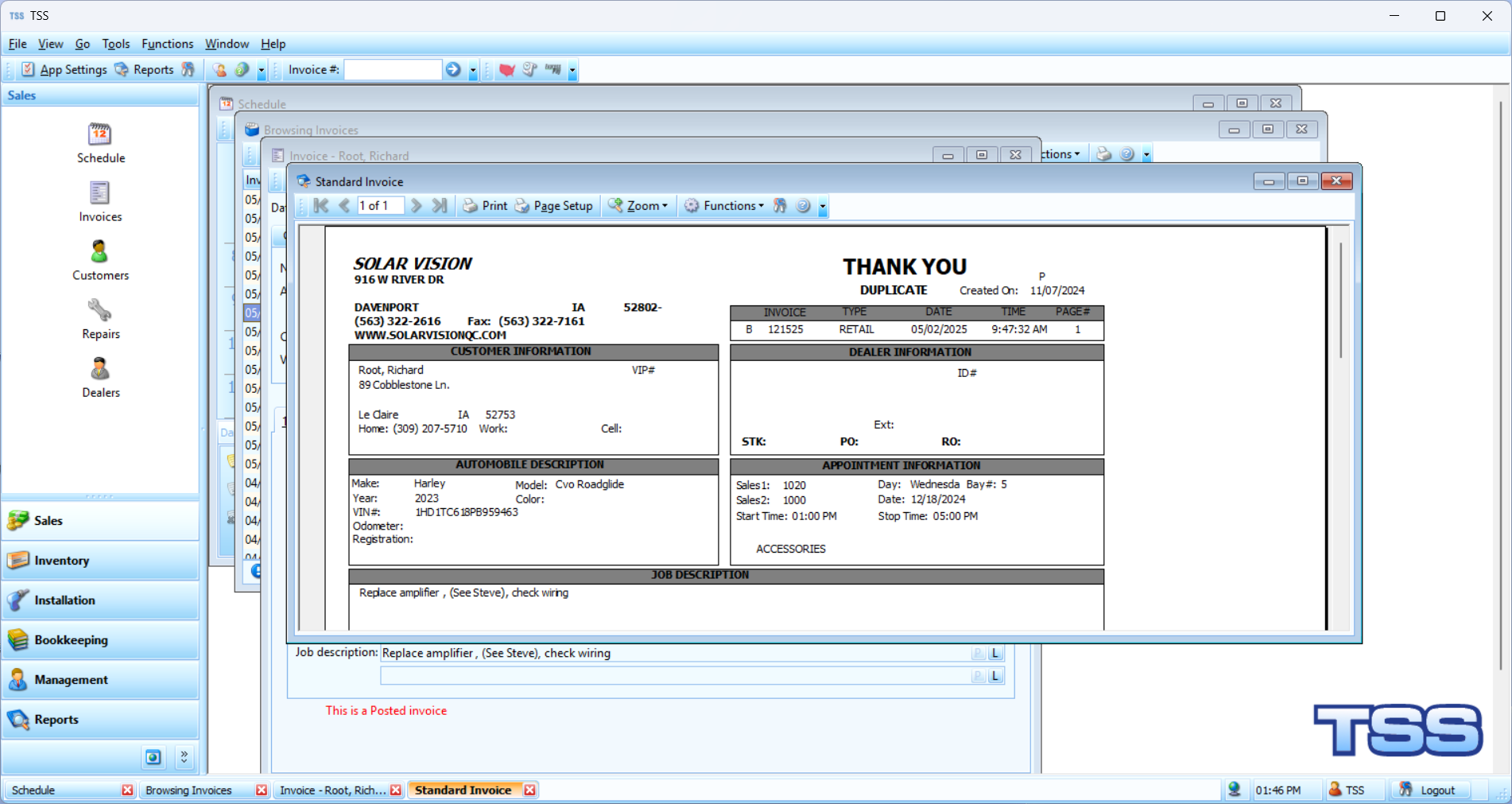Go to first page in Standard Invoice

tap(321, 206)
